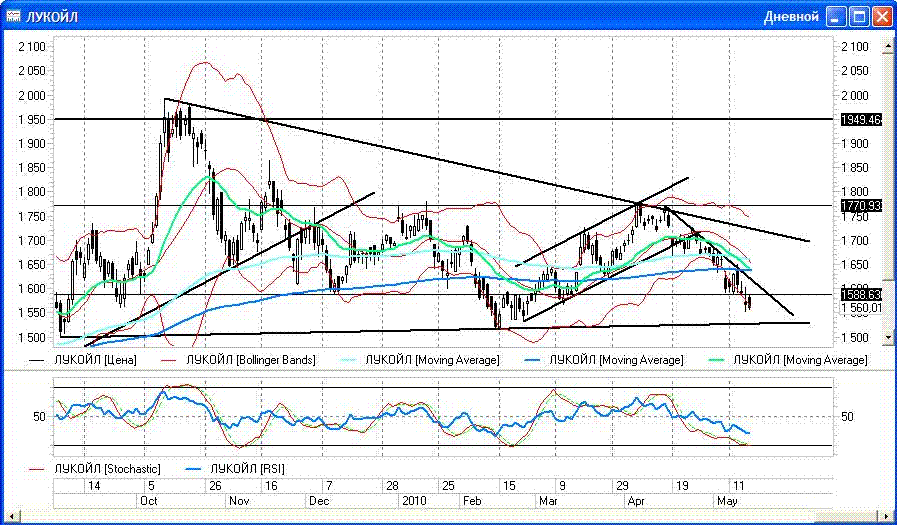The width and height of the screenshot is (897, 525).
Task: Click the horizontal scrollbar left arrow
Action: pyautogui.click(x=9, y=516)
